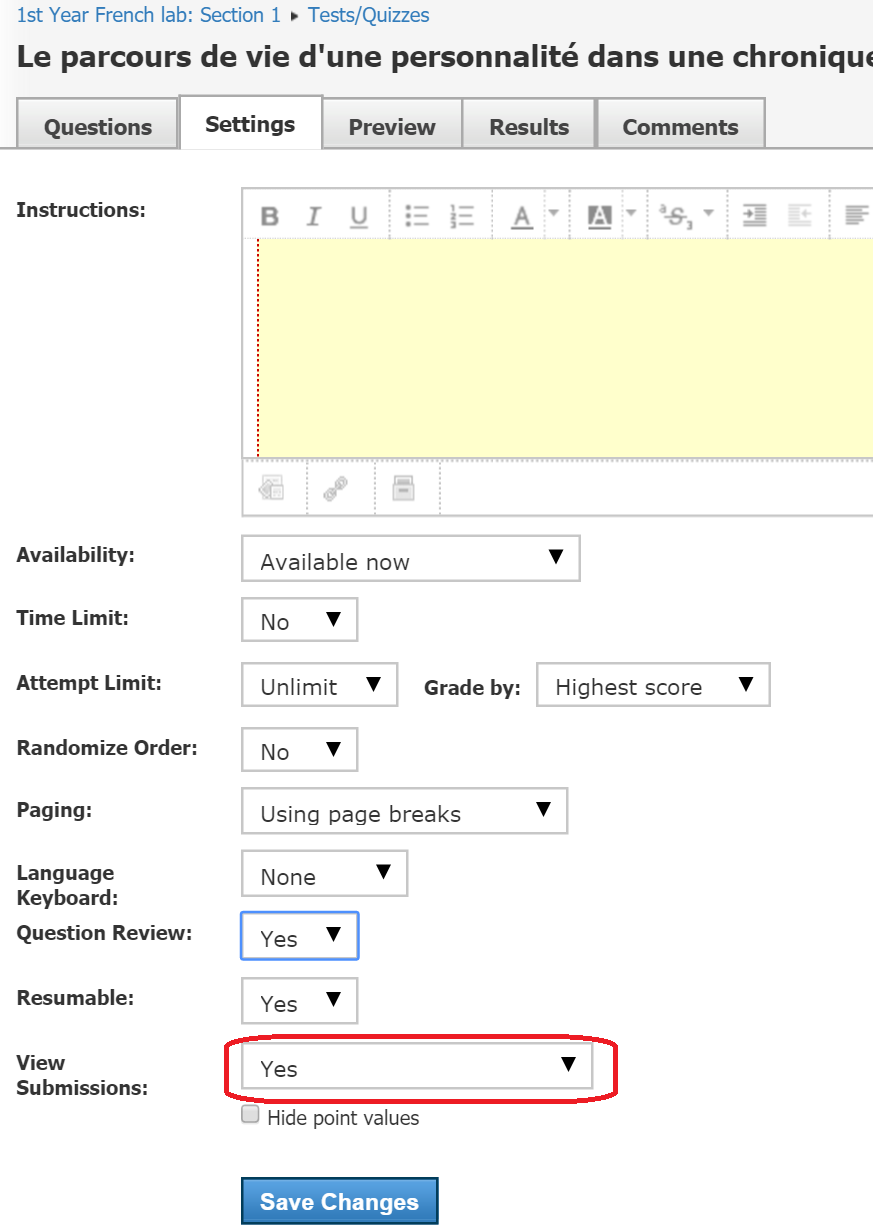Apply italic formatting in the editor

click(314, 216)
